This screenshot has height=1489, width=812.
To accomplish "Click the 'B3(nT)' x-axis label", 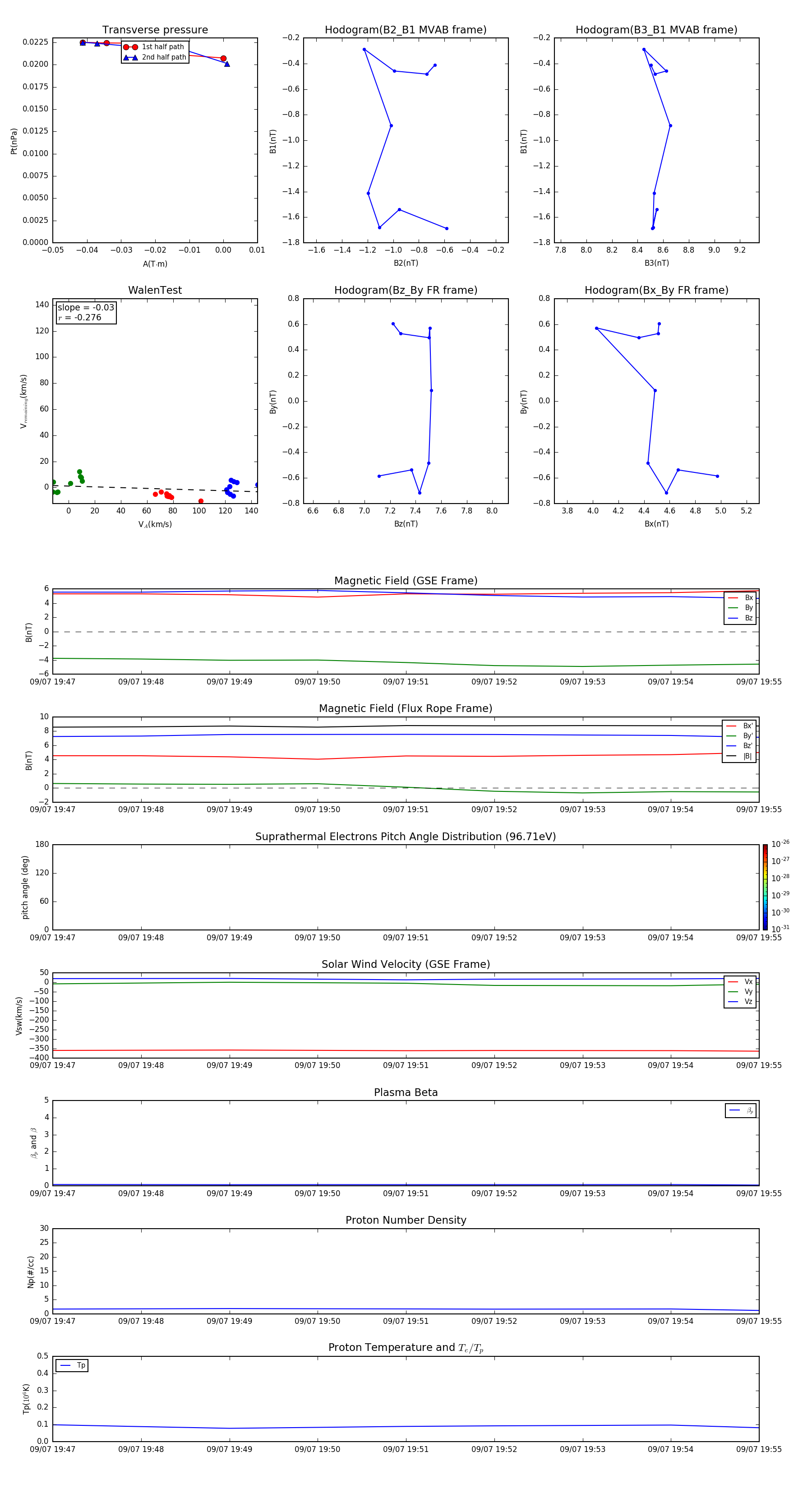I will point(656,263).
